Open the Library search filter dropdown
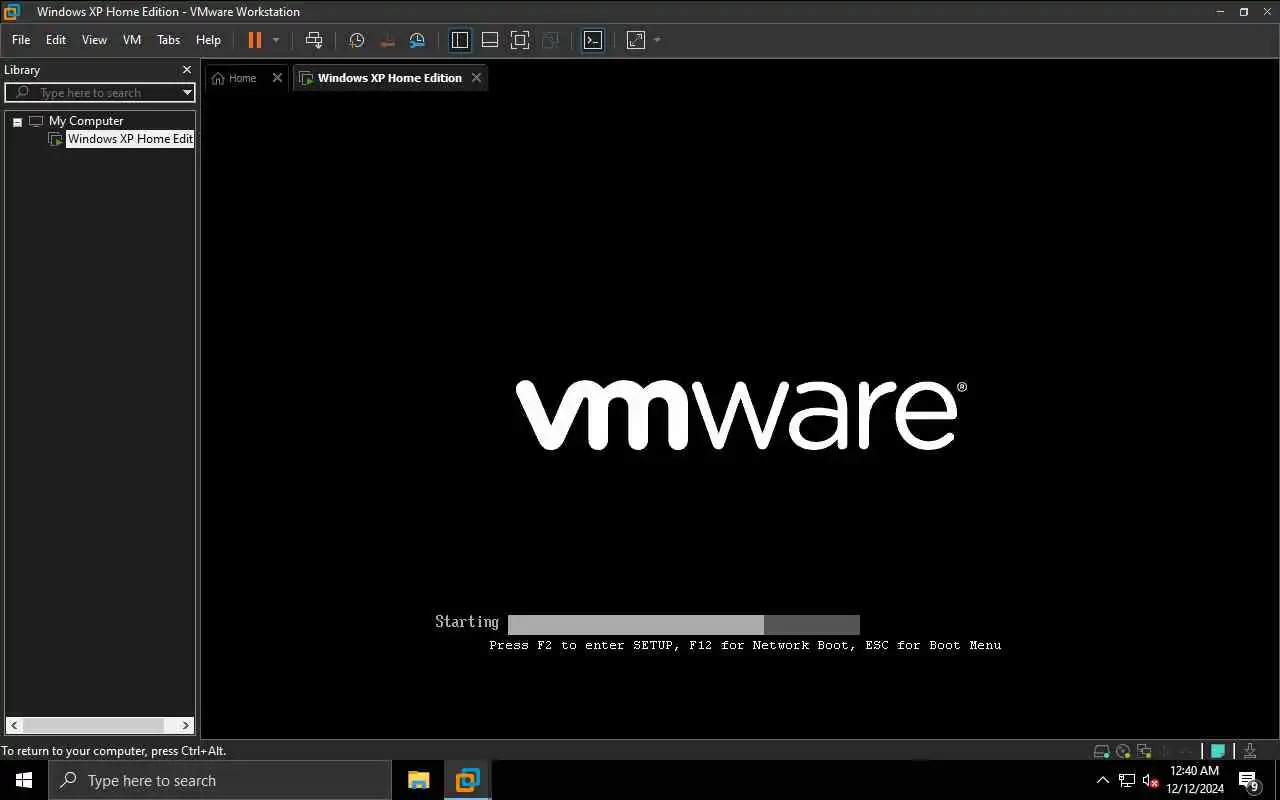The width and height of the screenshot is (1280, 800). coord(187,93)
